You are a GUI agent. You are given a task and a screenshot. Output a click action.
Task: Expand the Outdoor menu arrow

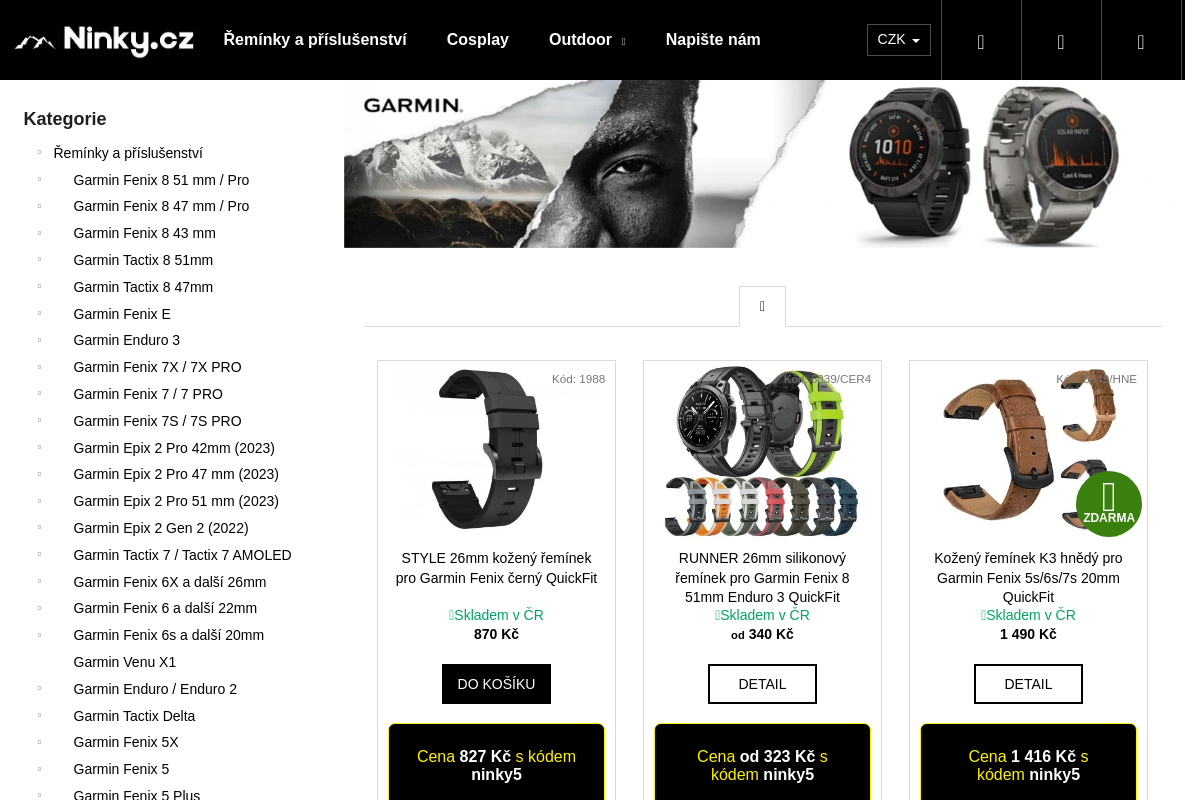(623, 41)
